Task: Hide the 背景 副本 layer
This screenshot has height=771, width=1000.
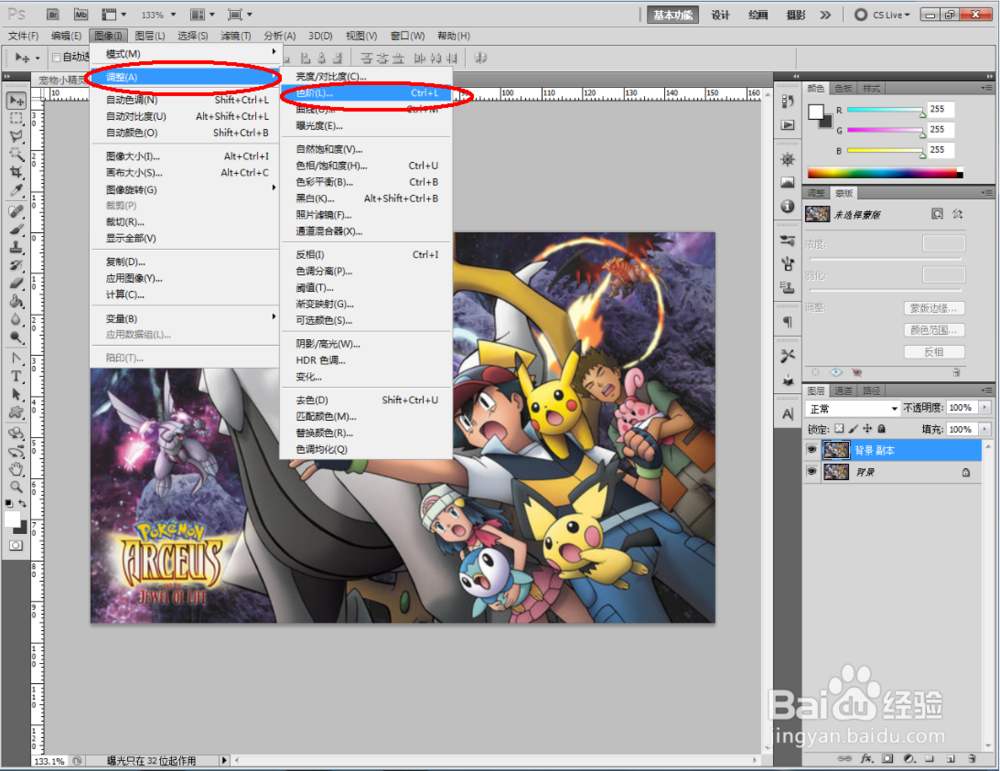Action: tap(811, 450)
